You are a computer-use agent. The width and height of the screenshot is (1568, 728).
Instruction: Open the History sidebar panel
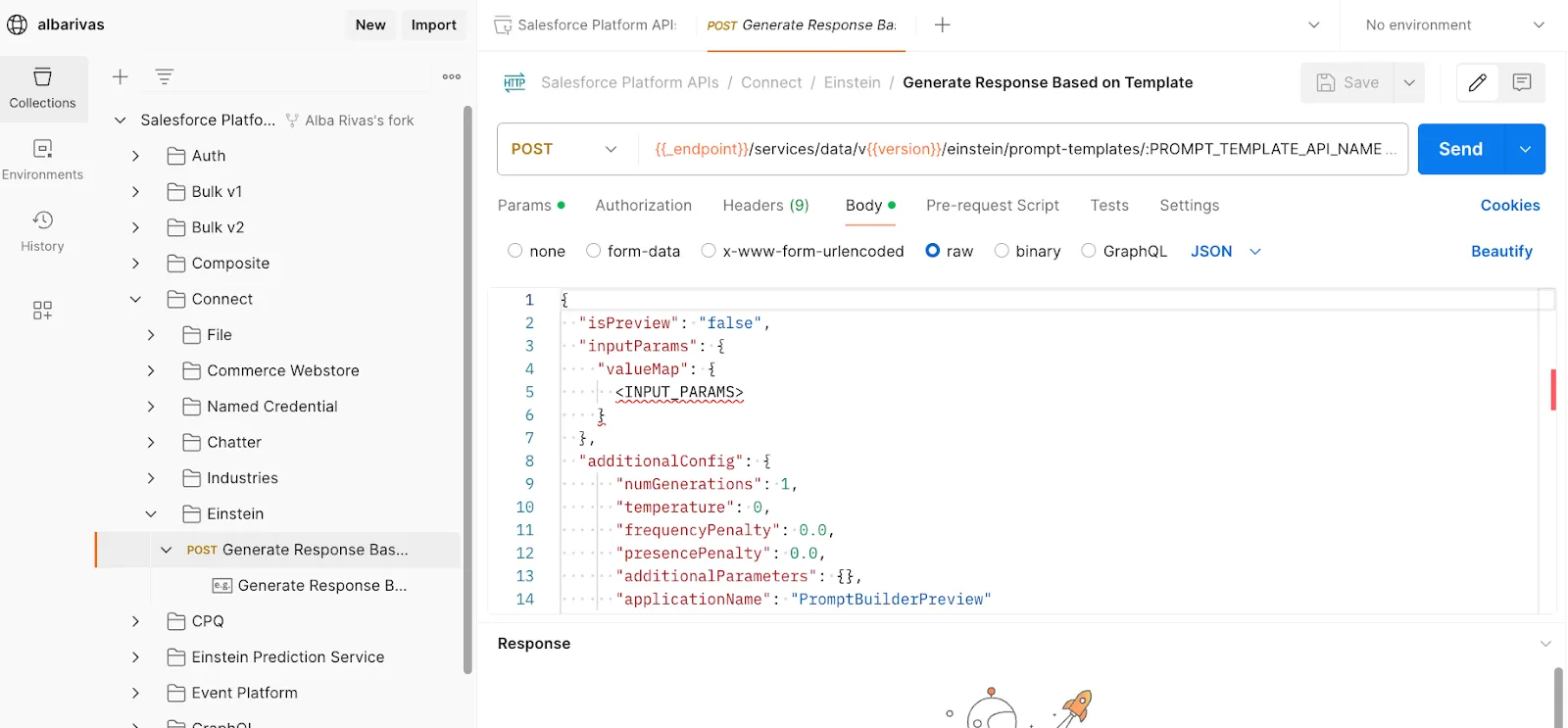coord(42,231)
